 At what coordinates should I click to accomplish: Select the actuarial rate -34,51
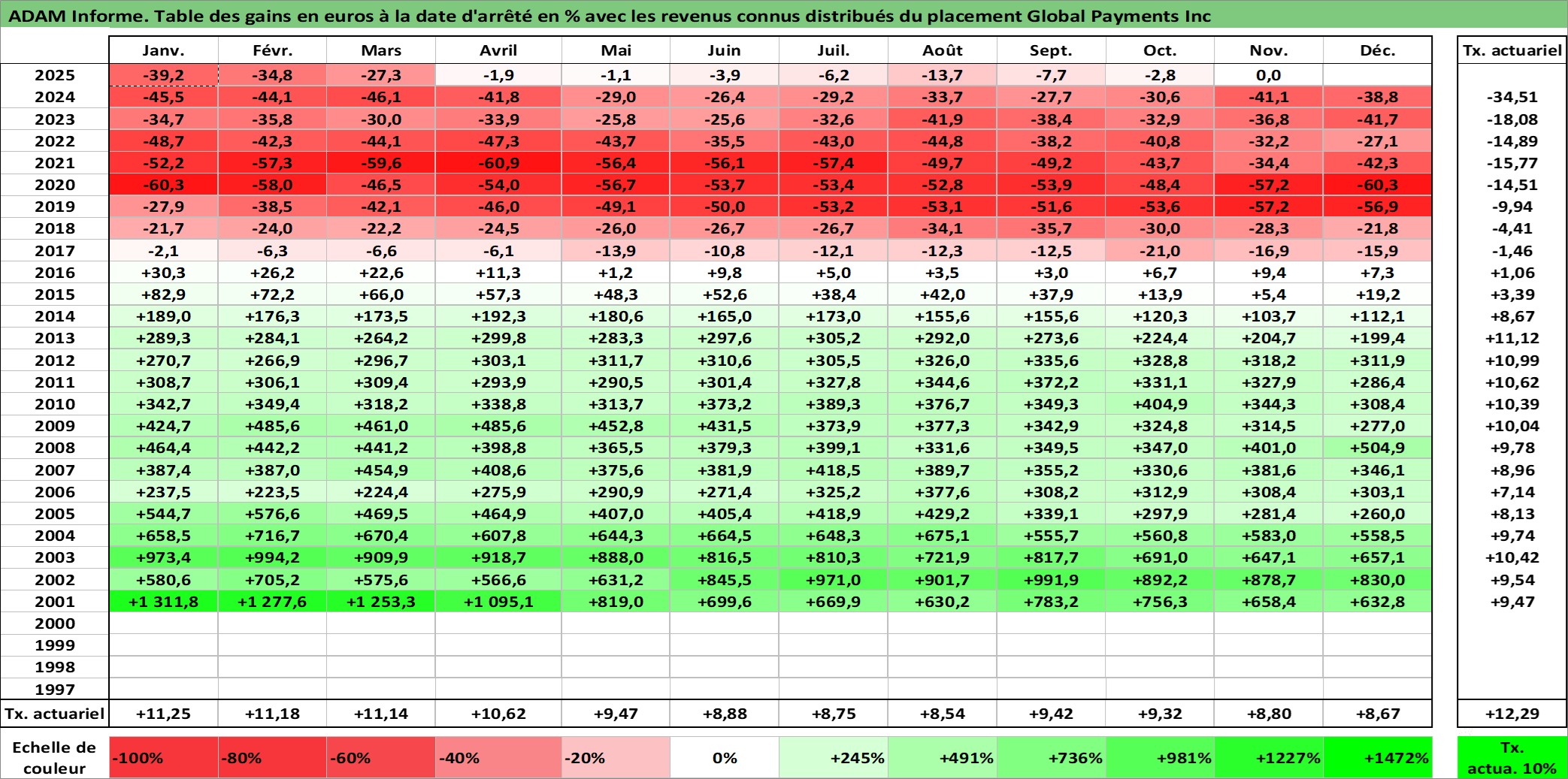pyautogui.click(x=1512, y=97)
